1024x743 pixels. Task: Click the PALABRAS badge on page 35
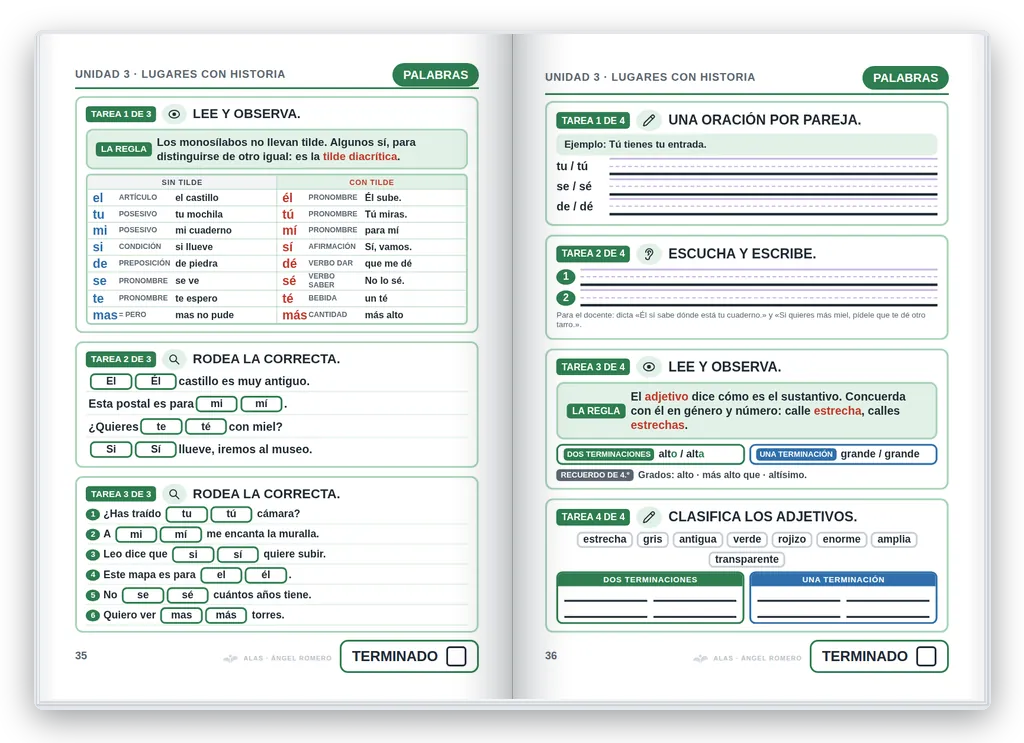tap(436, 75)
